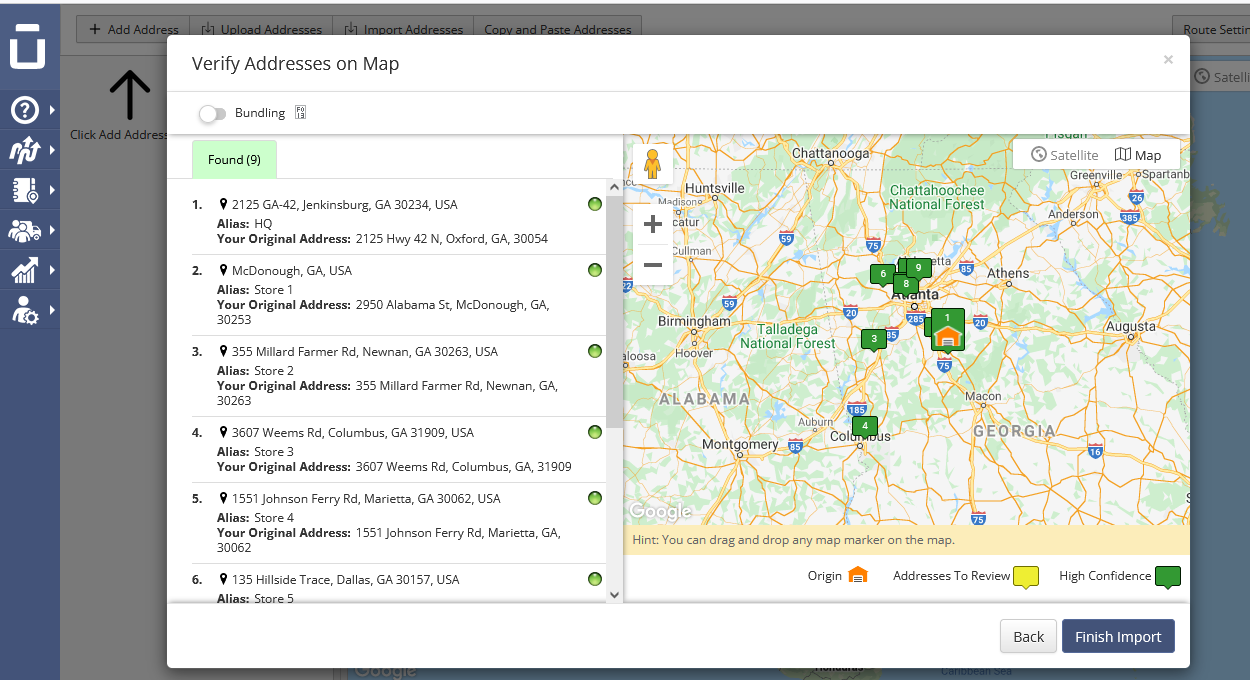Click Add Address in background toolbar
The width and height of the screenshot is (1250, 680).
tap(132, 29)
